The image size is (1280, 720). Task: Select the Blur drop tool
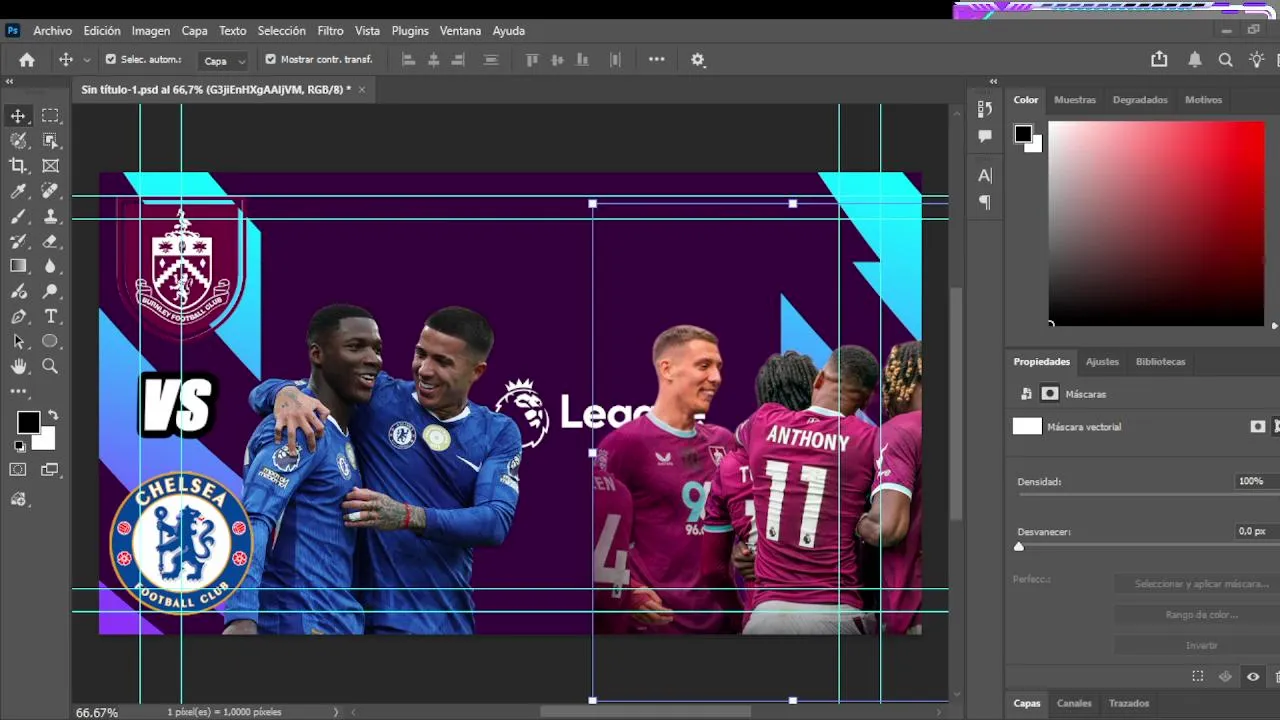coord(50,266)
